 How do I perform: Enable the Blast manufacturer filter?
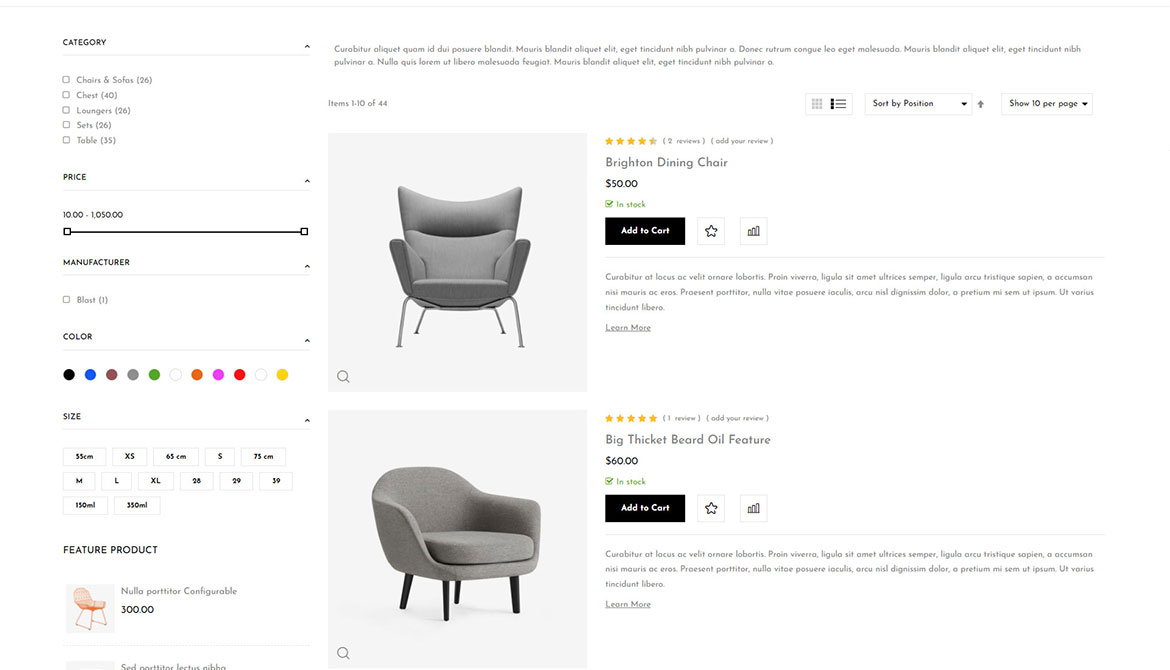click(67, 300)
